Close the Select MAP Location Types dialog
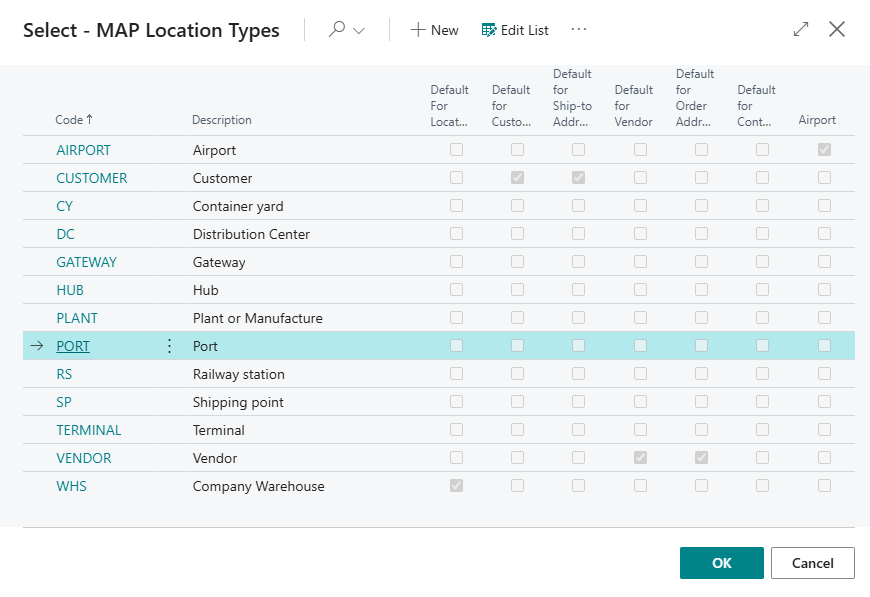870x597 pixels. [x=837, y=30]
